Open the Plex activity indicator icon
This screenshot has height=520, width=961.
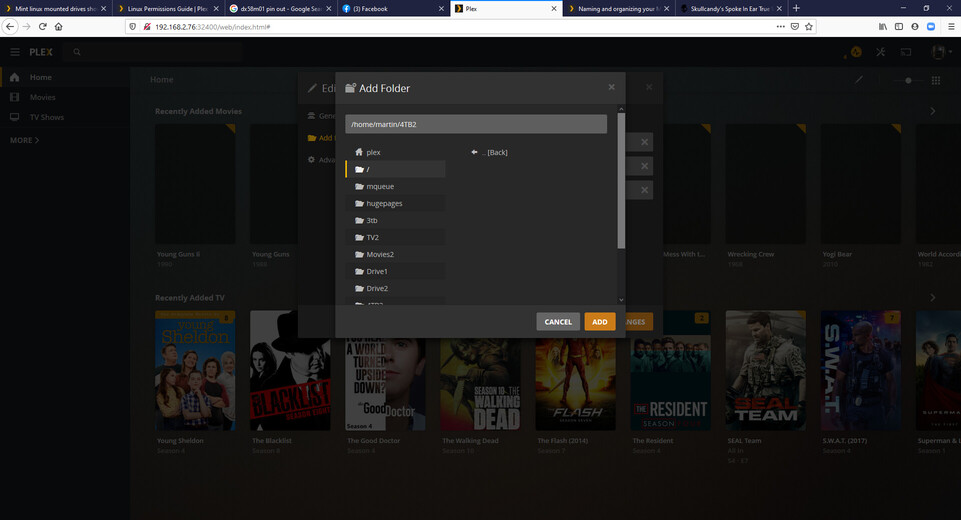click(x=856, y=52)
